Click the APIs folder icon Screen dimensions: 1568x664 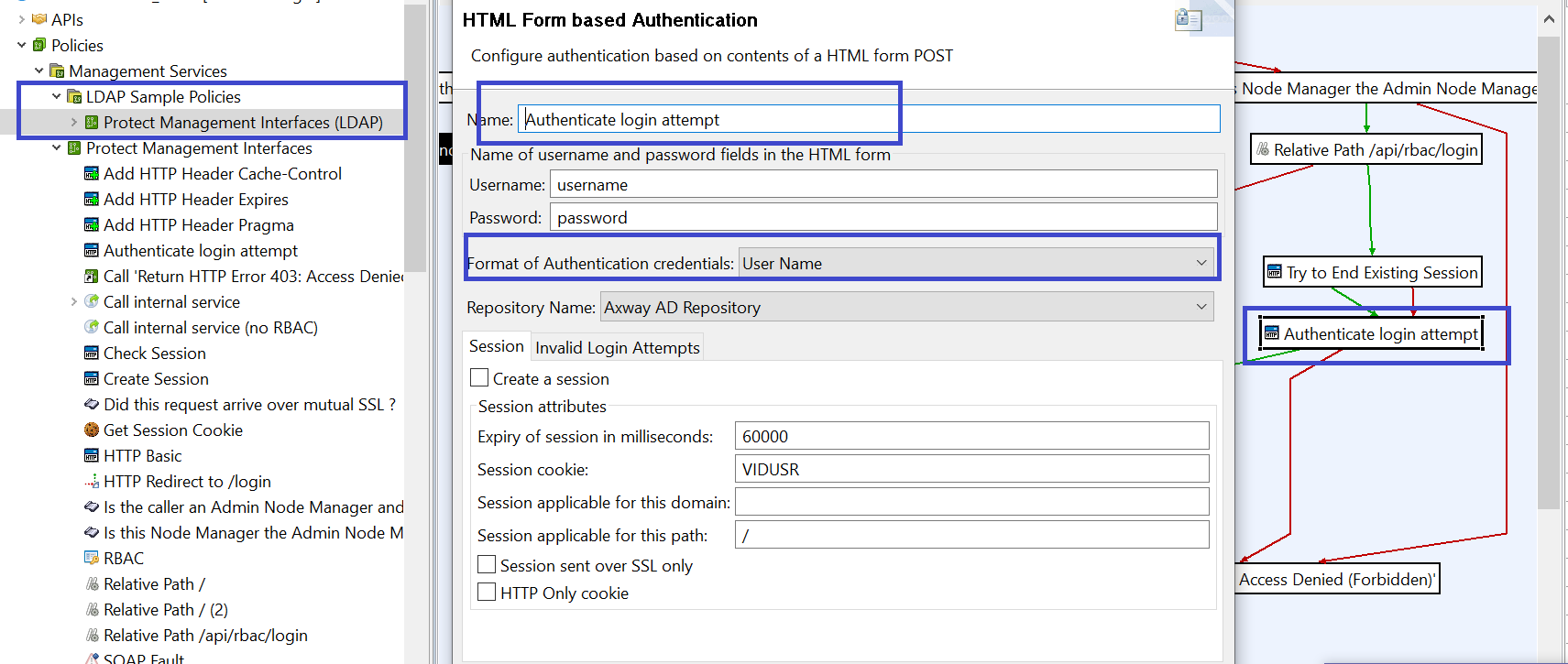(38, 19)
